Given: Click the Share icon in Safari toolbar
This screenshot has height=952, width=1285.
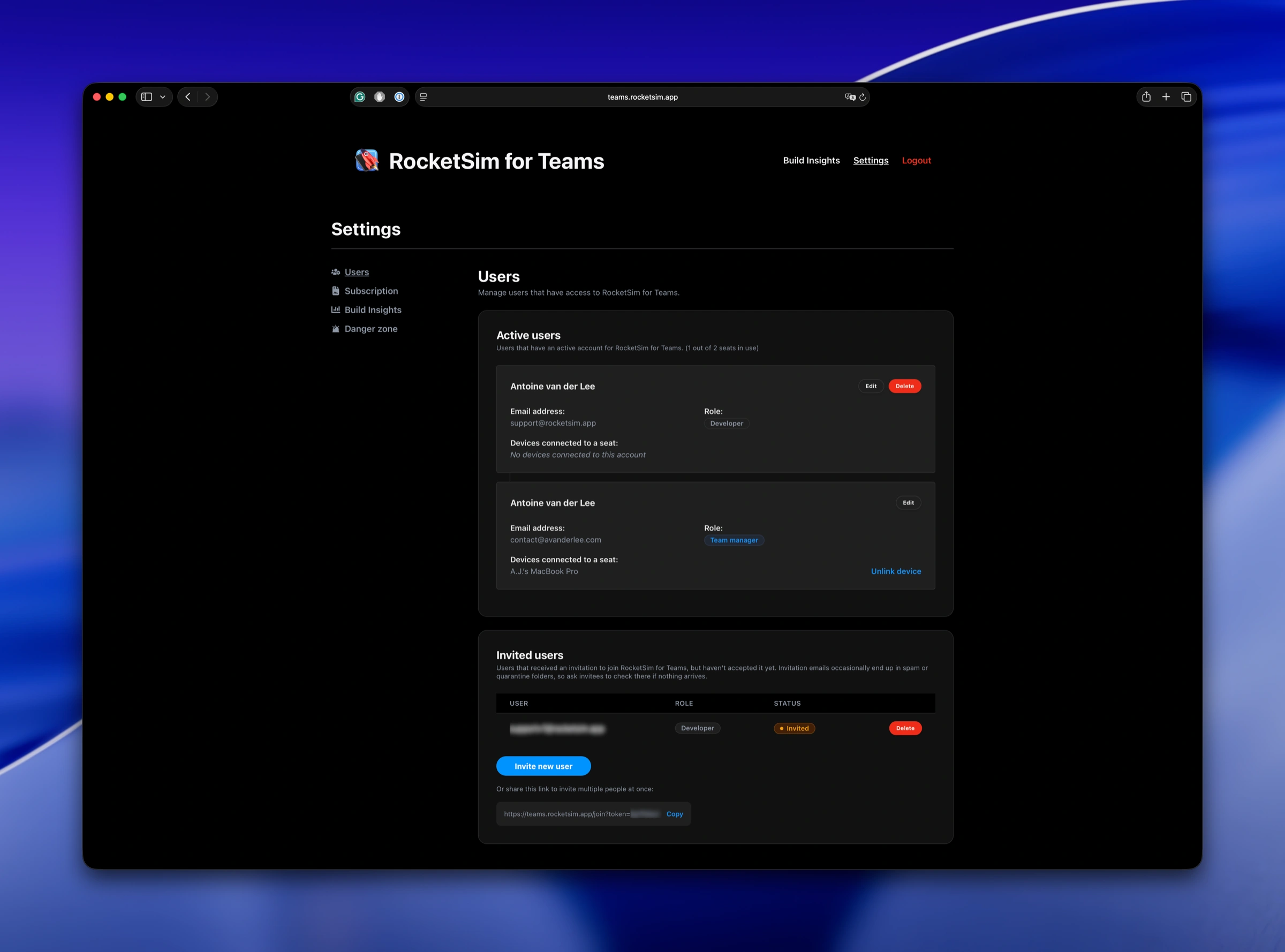Looking at the screenshot, I should click(x=1146, y=97).
